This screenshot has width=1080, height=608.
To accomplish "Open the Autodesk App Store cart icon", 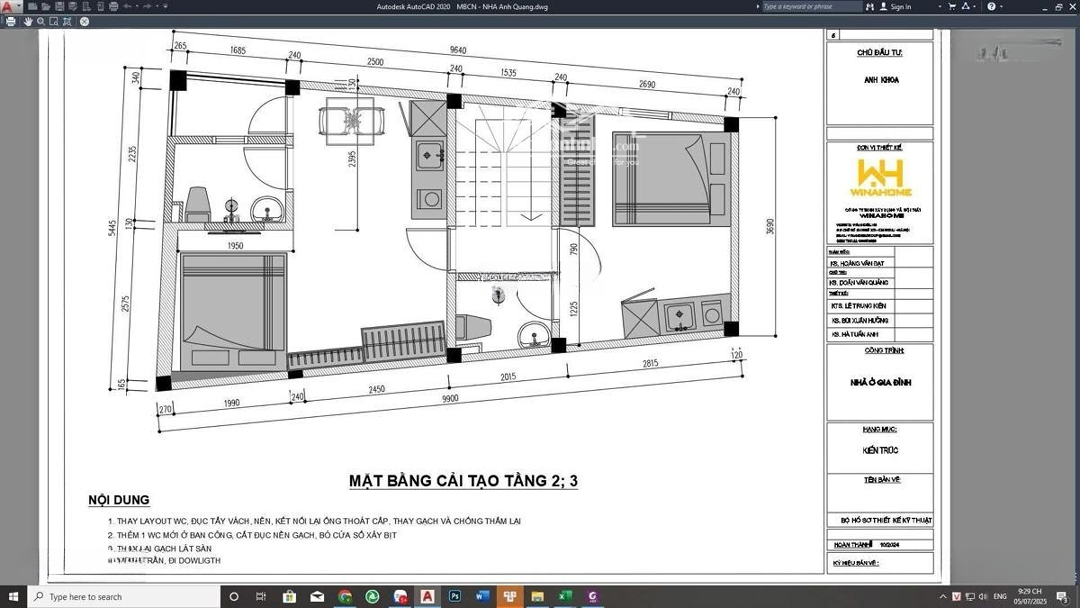I will click(x=952, y=7).
